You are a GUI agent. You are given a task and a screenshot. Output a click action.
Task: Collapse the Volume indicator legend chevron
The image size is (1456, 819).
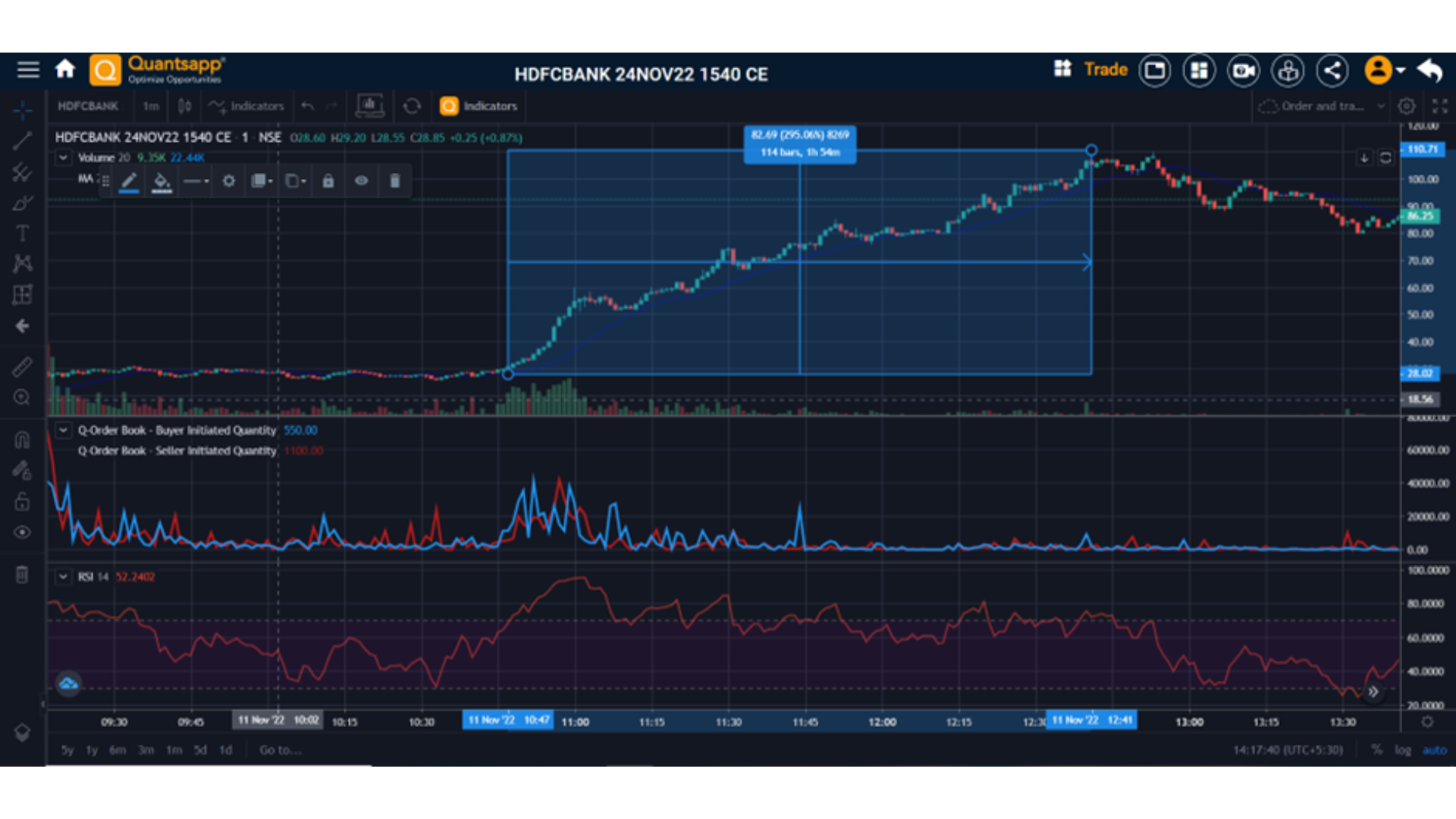coord(64,158)
